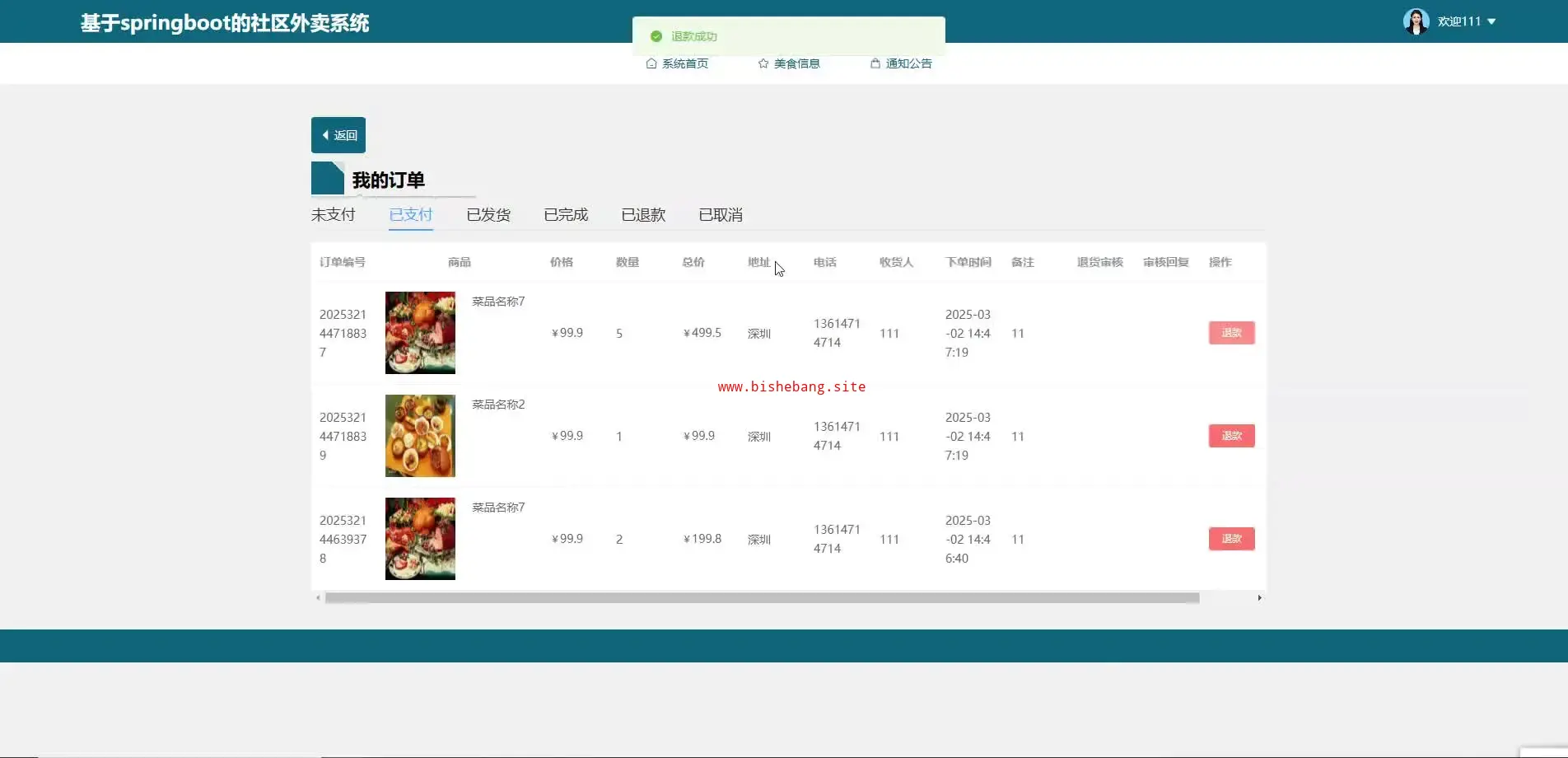Click the green success check icon

pos(656,36)
